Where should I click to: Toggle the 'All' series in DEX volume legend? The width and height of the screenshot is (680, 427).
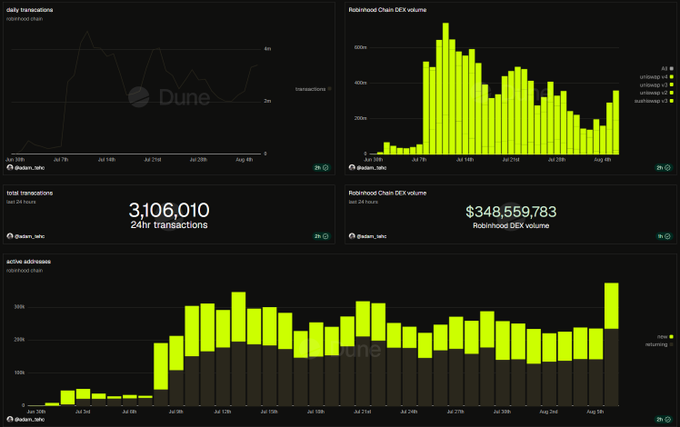coord(667,68)
